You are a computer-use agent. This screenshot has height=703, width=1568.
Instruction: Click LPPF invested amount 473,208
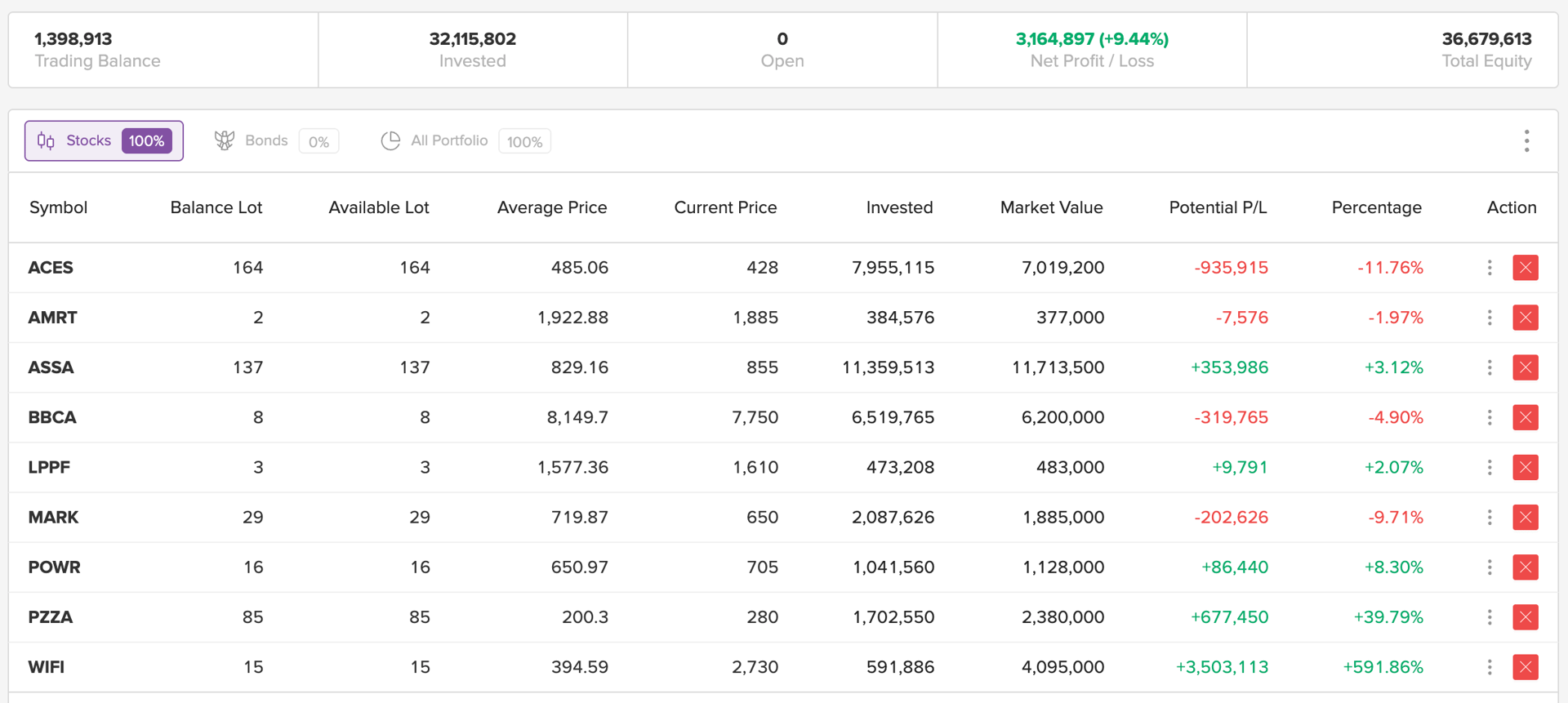[x=901, y=467]
